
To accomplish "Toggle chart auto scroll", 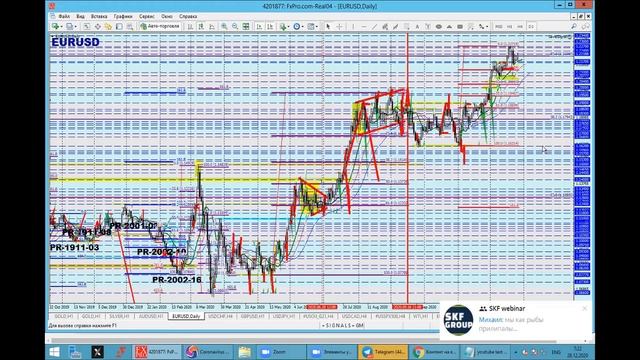I will point(260,27).
